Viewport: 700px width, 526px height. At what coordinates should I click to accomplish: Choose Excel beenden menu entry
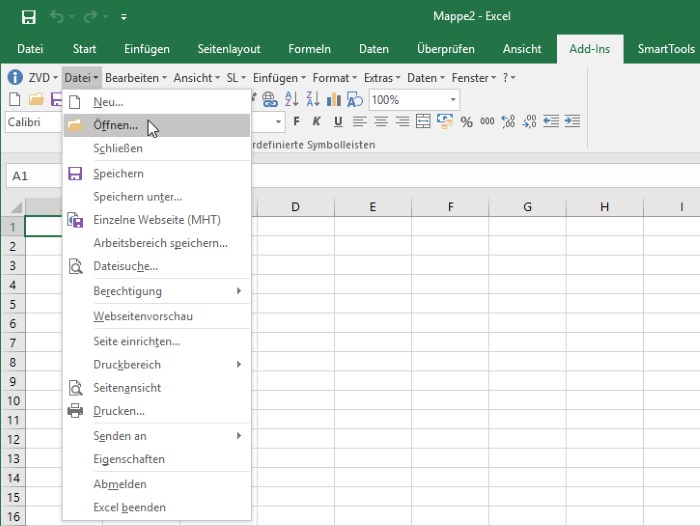157,507
